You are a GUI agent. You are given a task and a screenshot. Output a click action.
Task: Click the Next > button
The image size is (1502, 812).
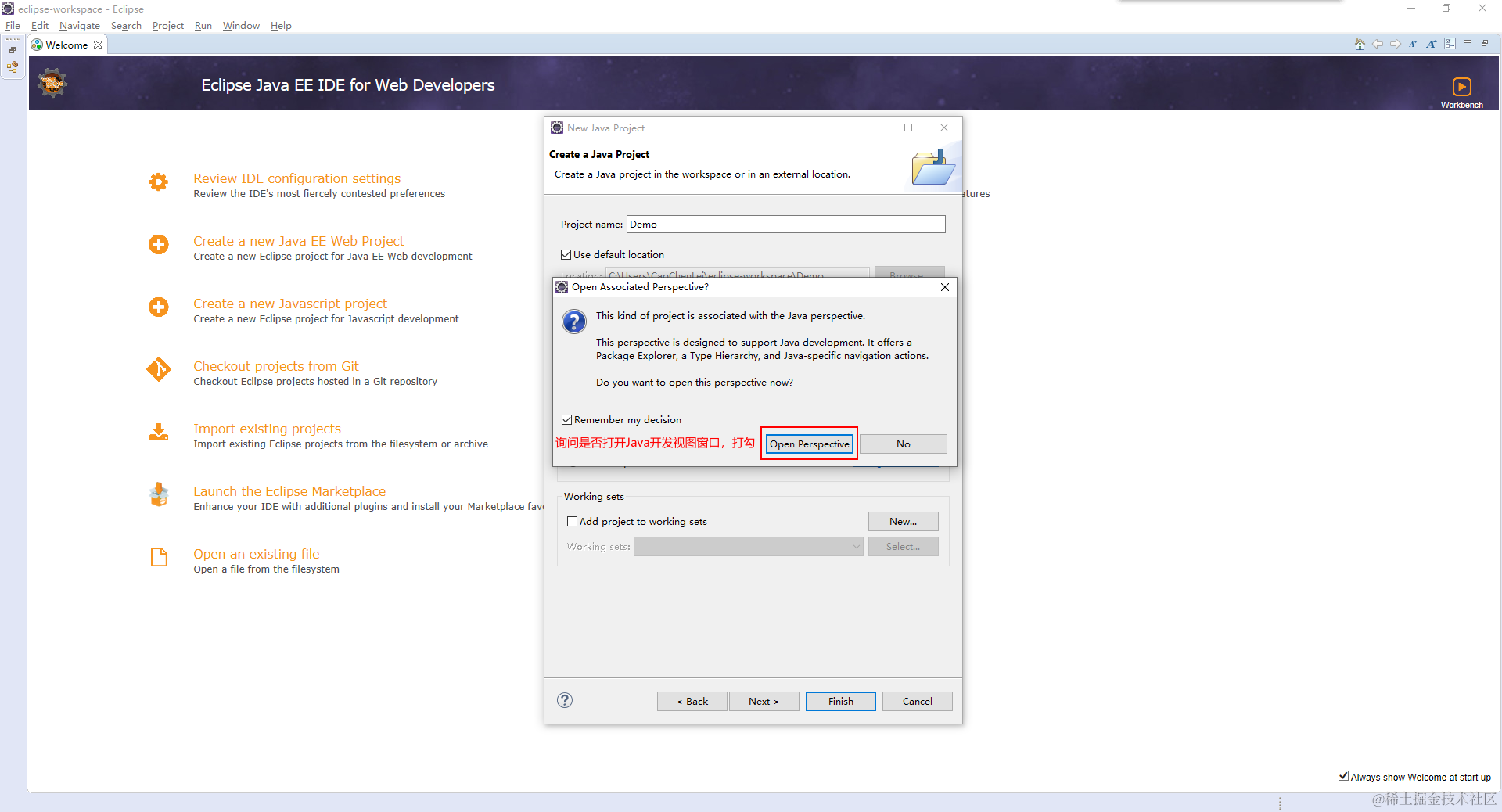click(x=764, y=702)
